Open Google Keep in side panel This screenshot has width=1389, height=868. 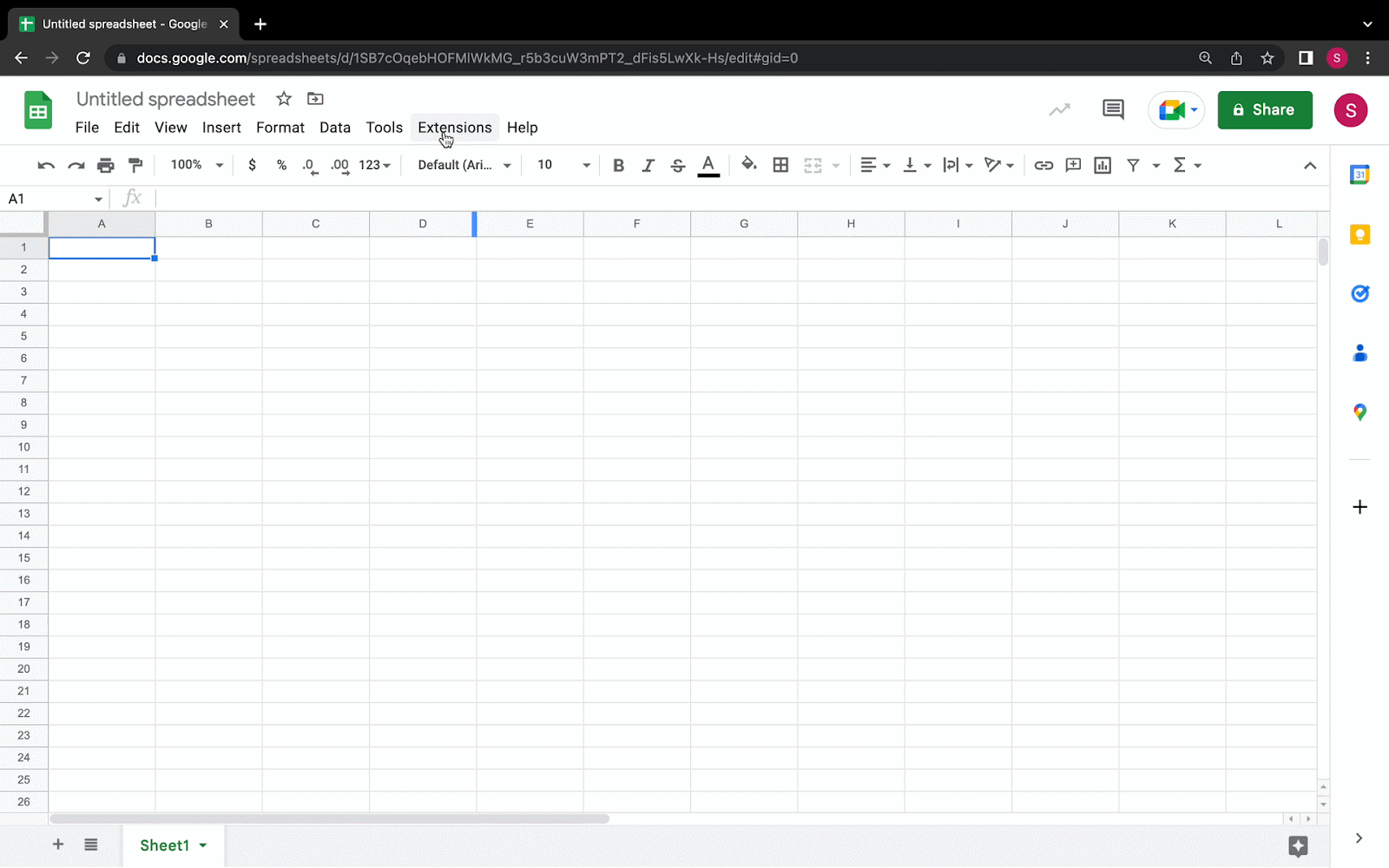pyautogui.click(x=1359, y=234)
